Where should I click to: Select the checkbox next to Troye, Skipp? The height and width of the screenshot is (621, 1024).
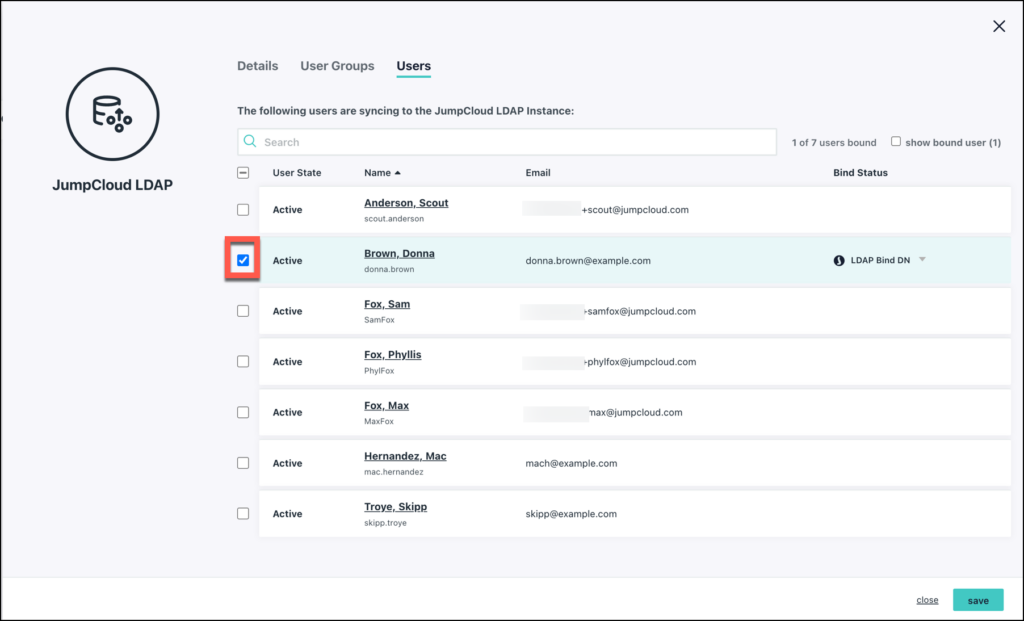click(x=243, y=512)
